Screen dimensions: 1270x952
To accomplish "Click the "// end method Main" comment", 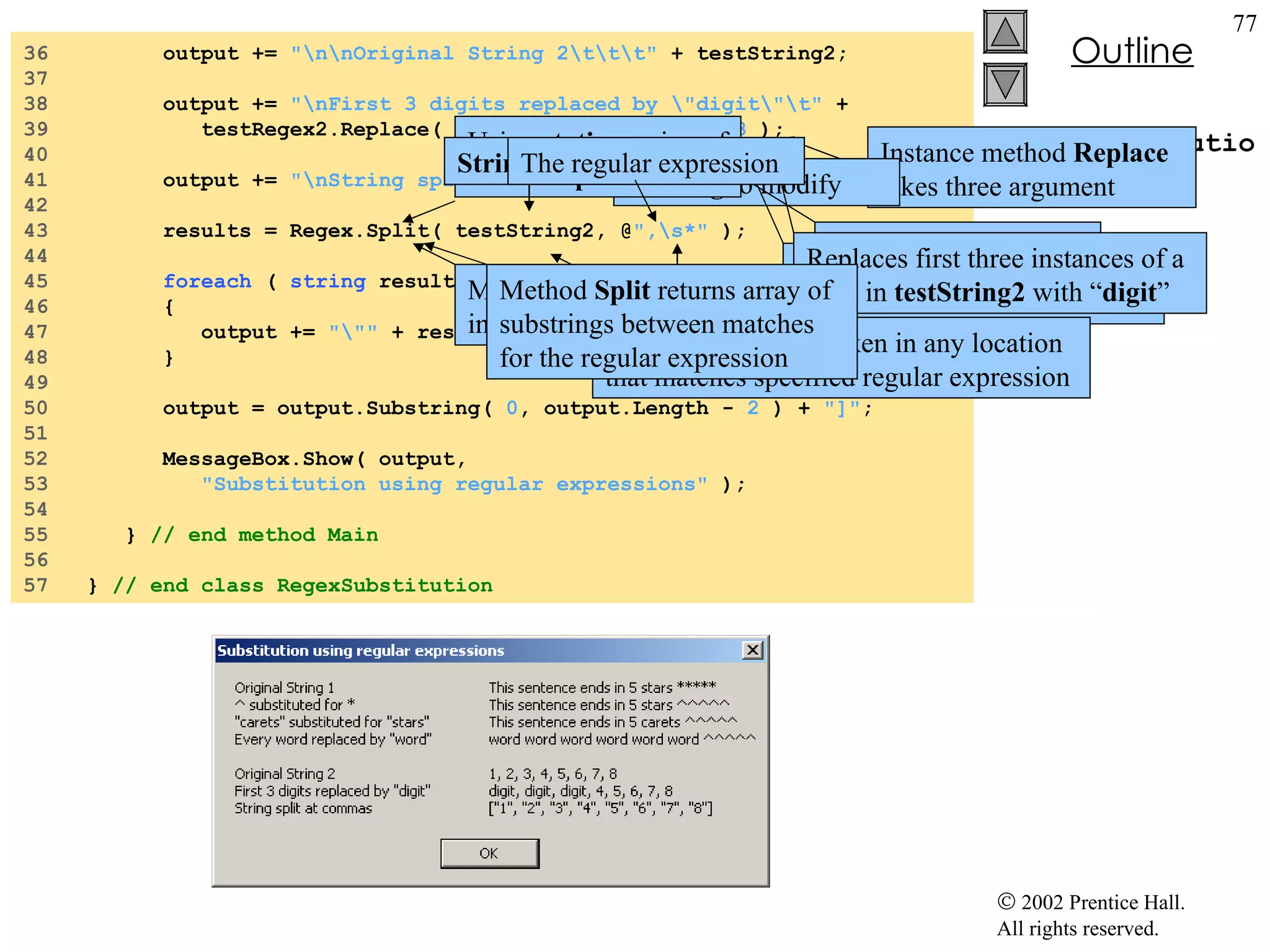I will click(x=265, y=535).
